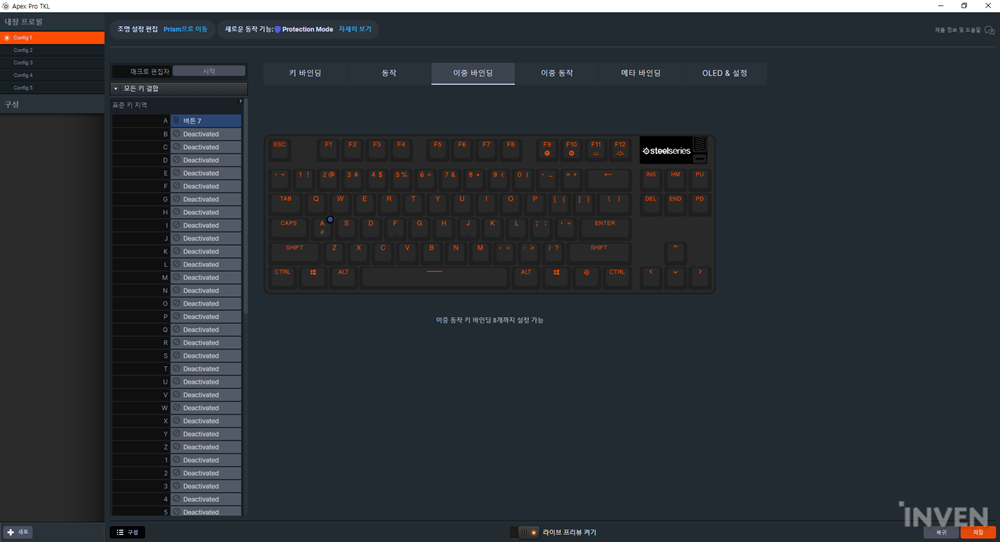Select the F12 key on keyboard

tap(620, 149)
